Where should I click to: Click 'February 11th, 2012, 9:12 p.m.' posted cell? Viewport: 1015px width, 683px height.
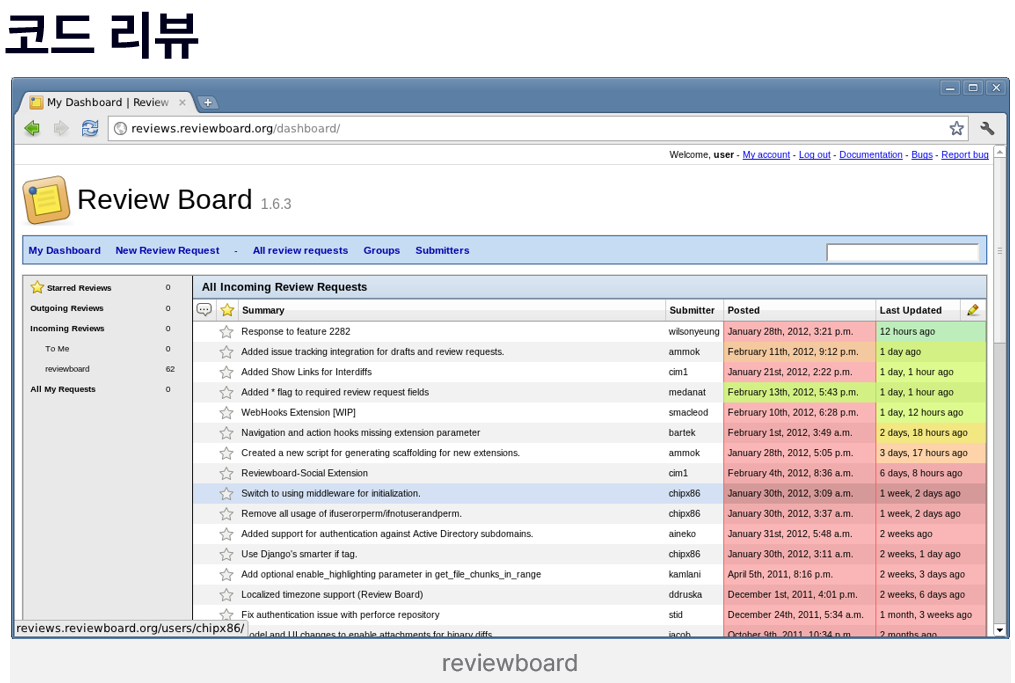[x=799, y=352]
